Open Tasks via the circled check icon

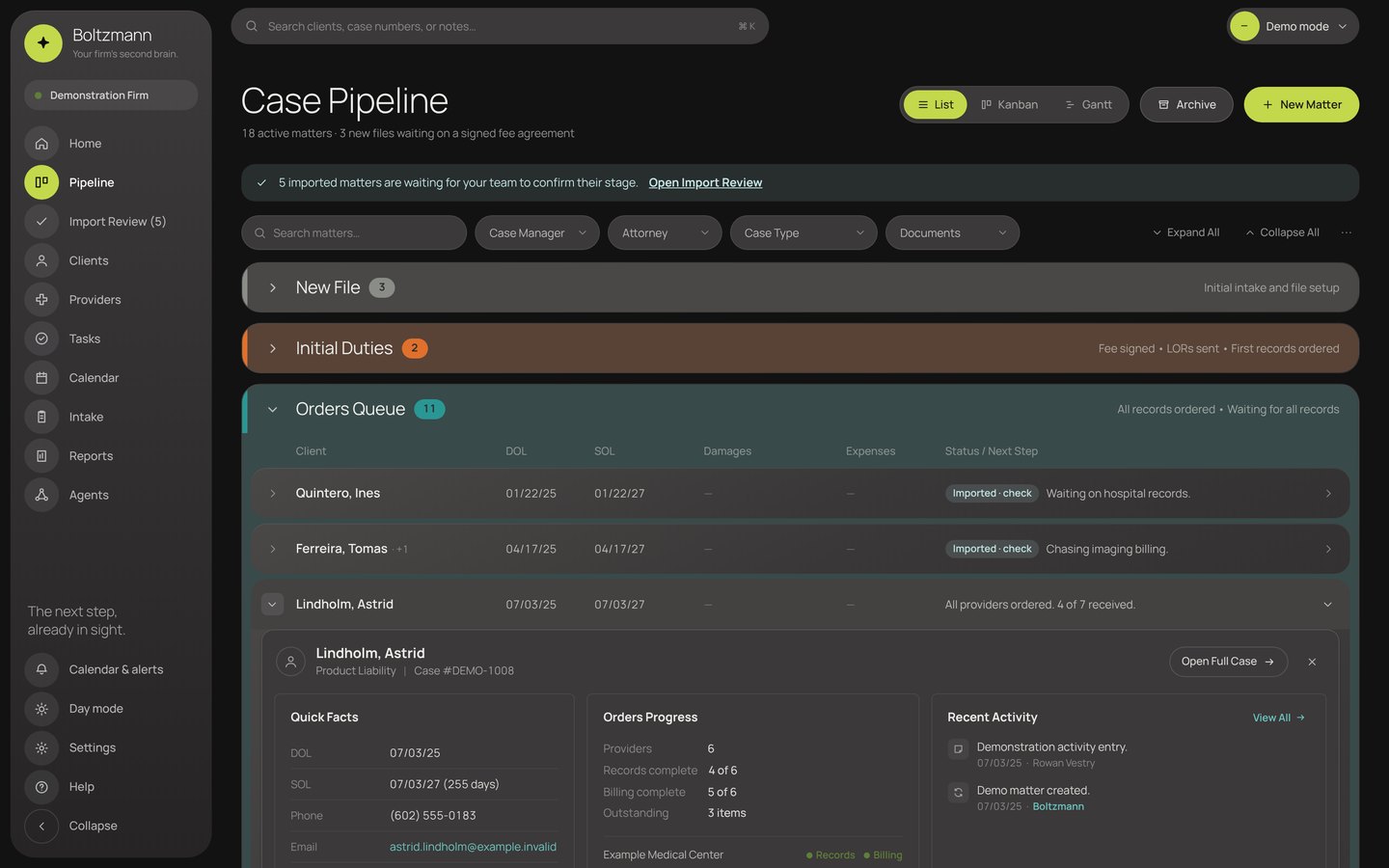41,339
